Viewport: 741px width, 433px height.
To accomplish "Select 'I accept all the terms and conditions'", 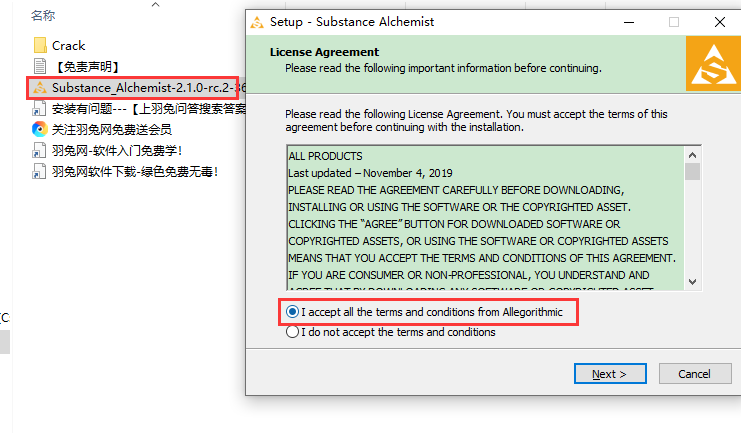I will click(424, 312).
